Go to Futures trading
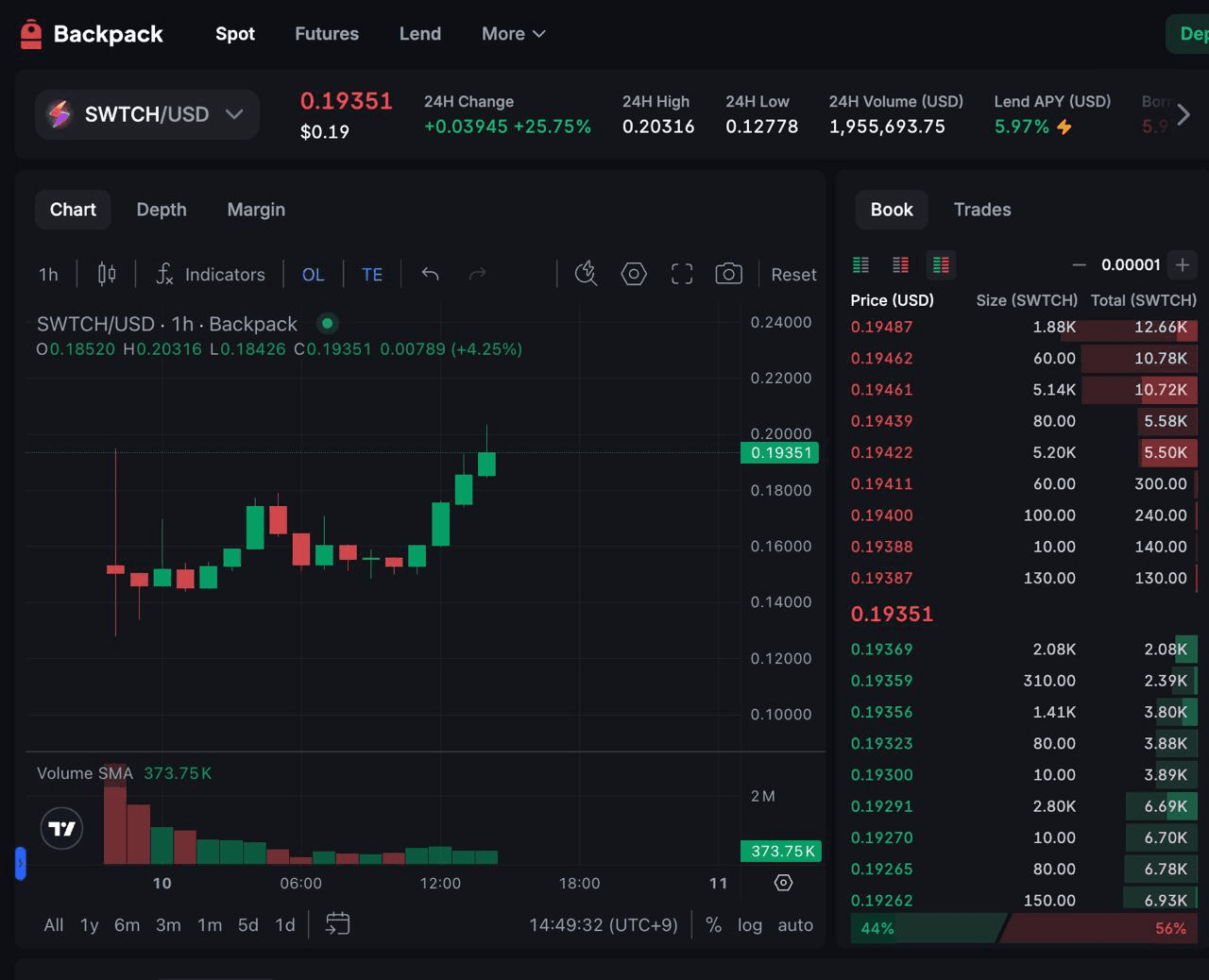The image size is (1209, 980). point(327,34)
